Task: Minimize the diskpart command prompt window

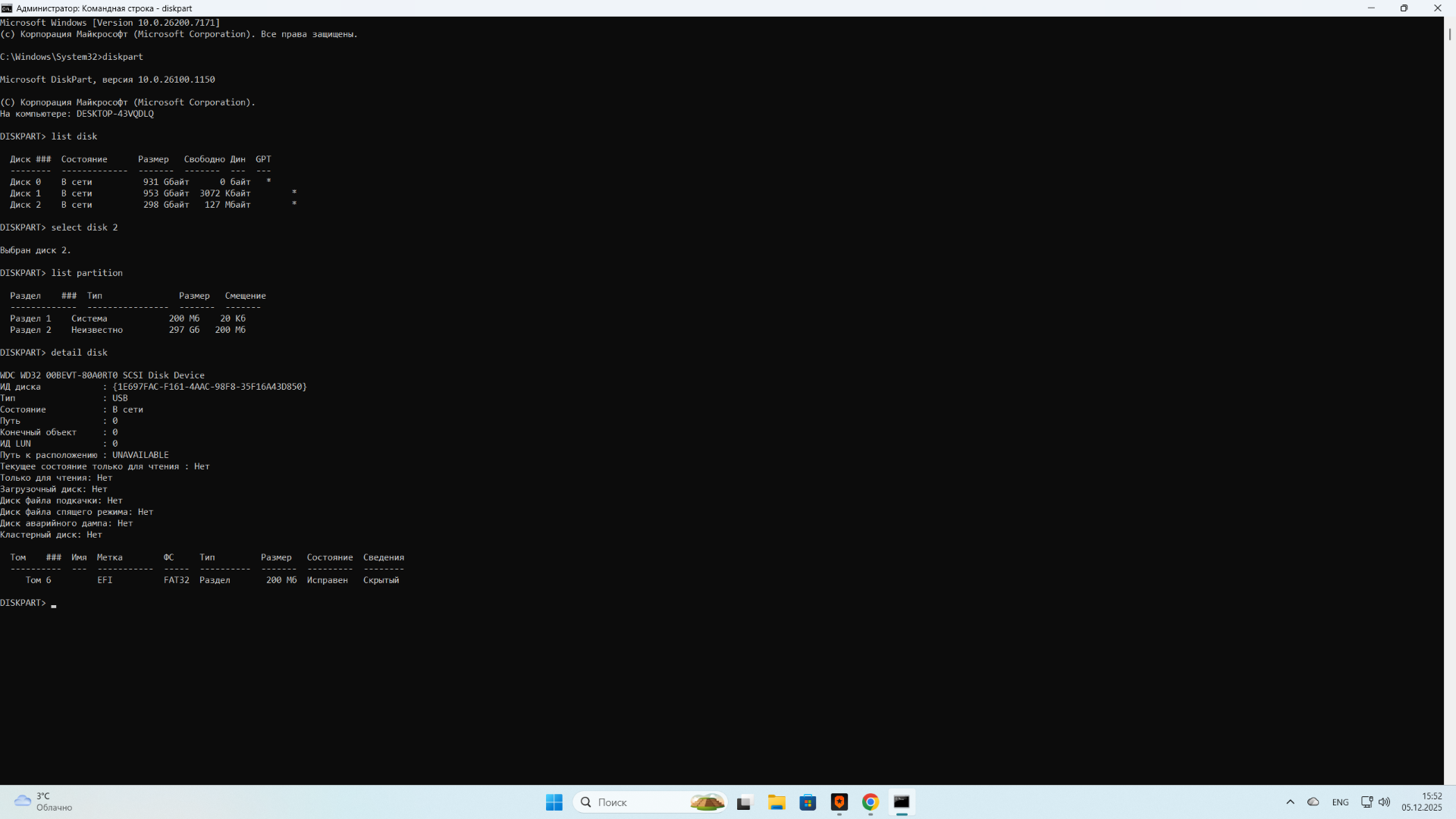Action: coord(1370,8)
